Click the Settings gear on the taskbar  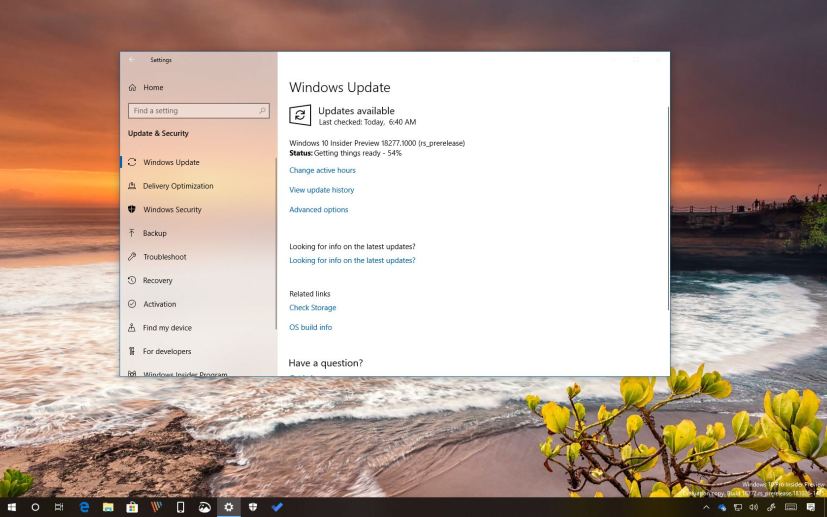228,507
